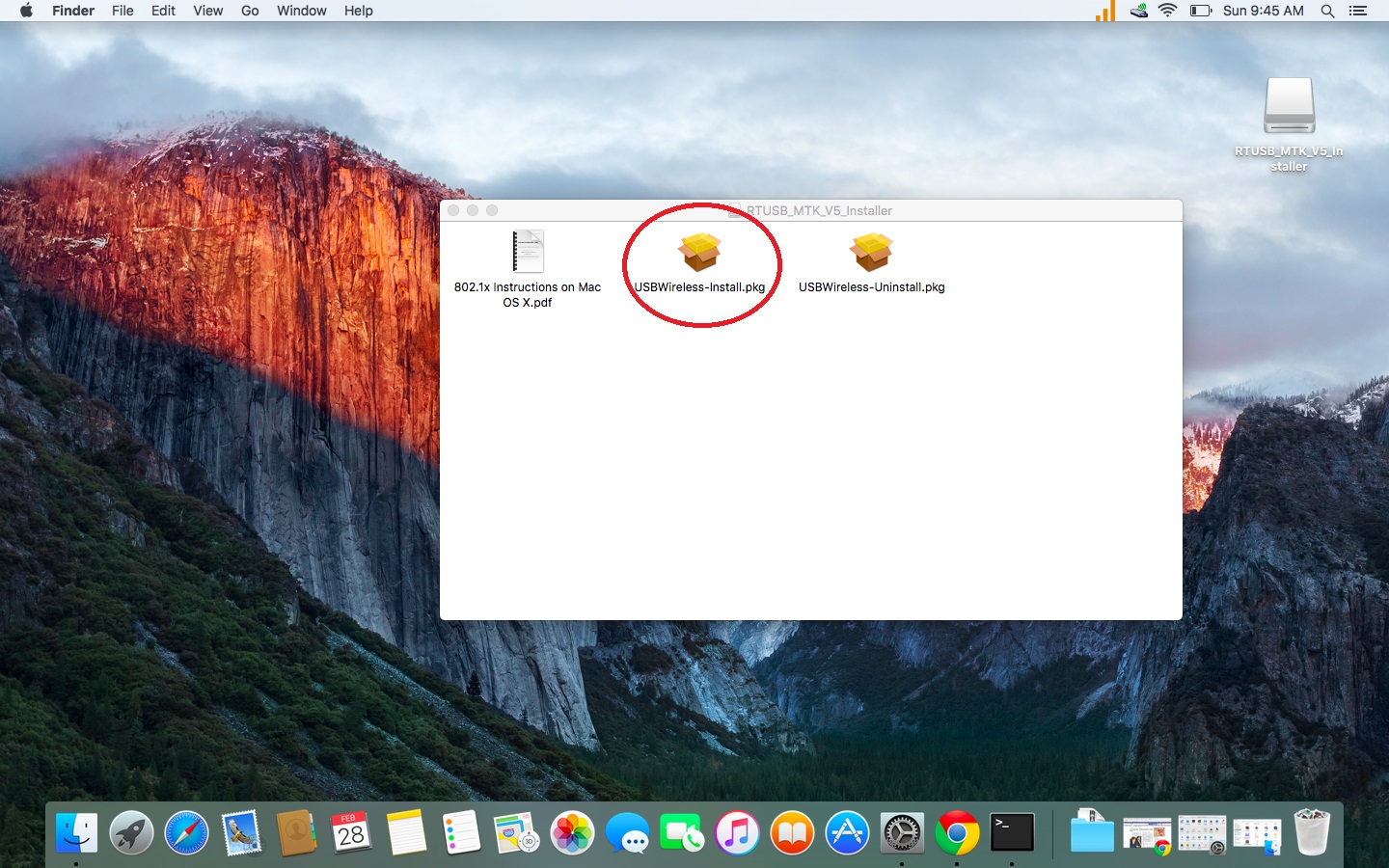This screenshot has height=868, width=1389.
Task: Launch Google Chrome from the Dock
Action: [x=957, y=832]
